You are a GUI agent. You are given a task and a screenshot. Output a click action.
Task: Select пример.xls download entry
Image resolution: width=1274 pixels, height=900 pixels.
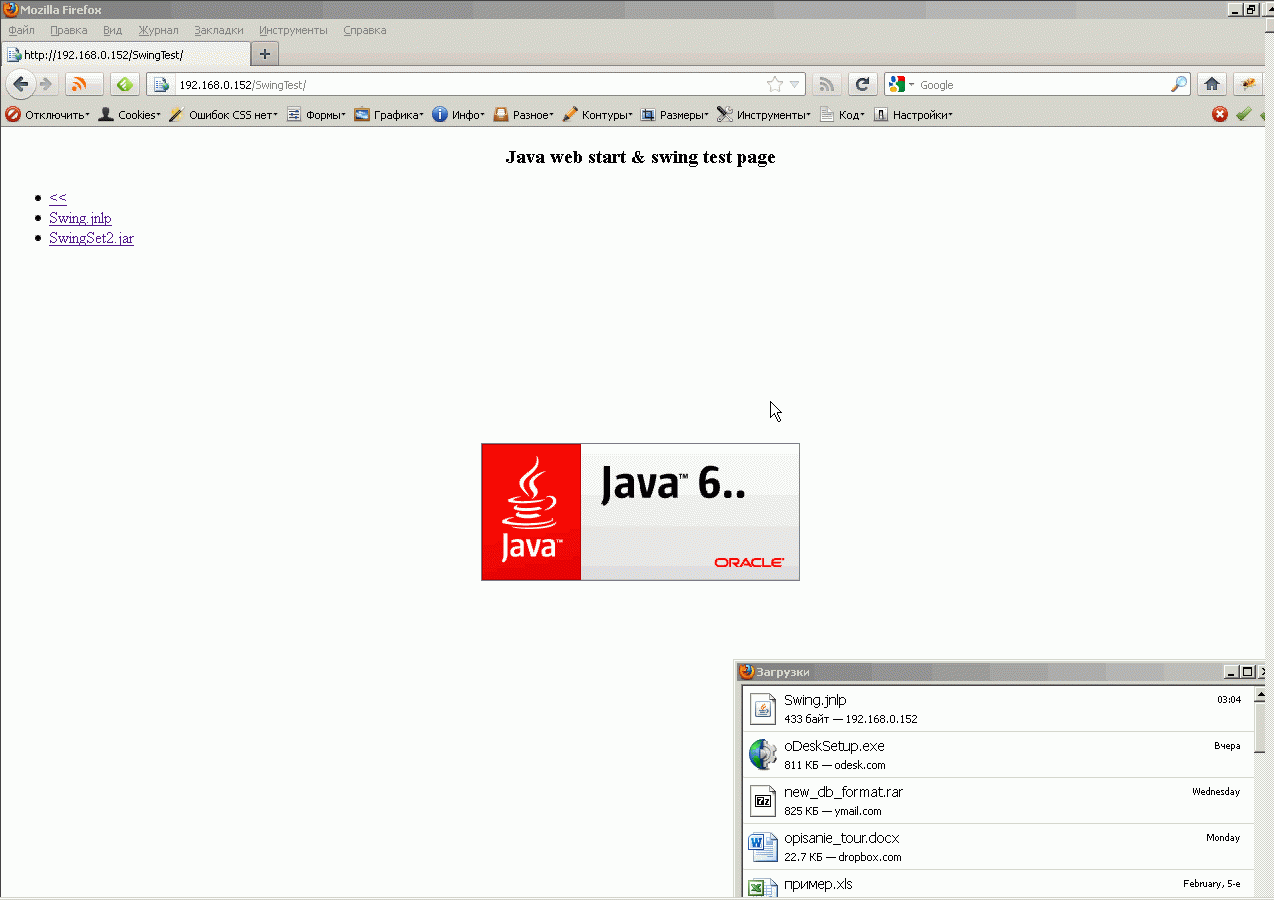coord(998,884)
